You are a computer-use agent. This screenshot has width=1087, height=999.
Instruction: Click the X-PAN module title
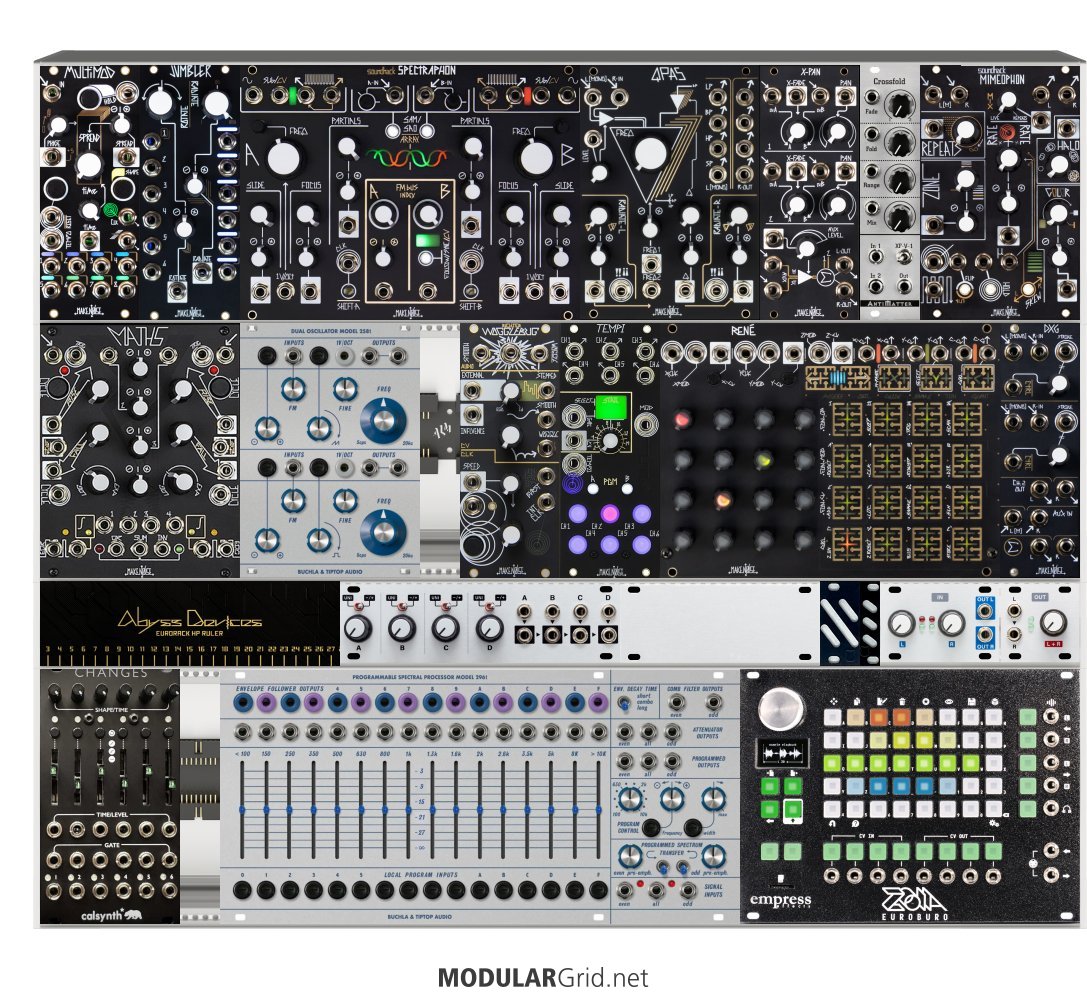(x=810, y=71)
